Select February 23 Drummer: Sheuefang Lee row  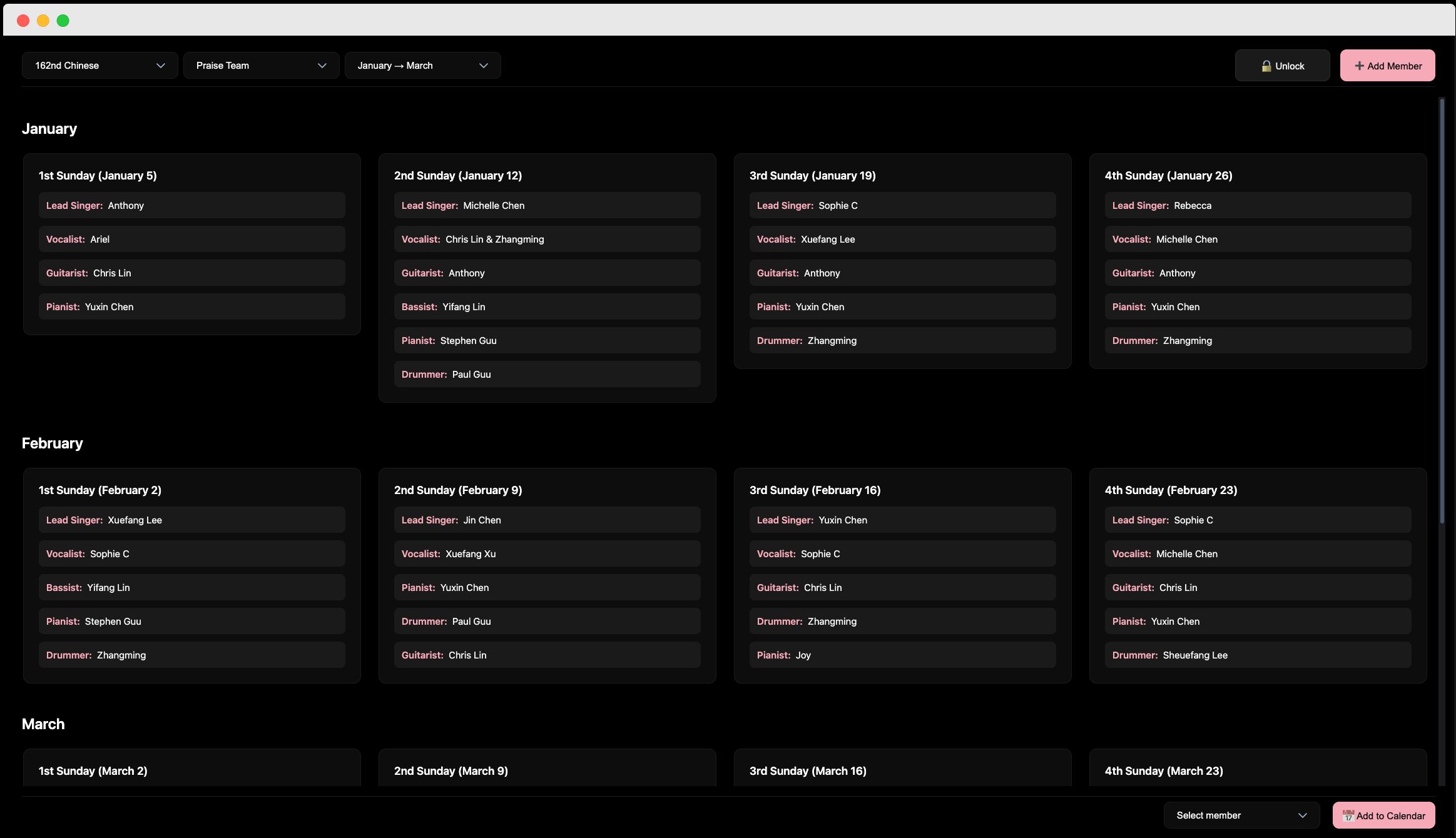tap(1258, 655)
